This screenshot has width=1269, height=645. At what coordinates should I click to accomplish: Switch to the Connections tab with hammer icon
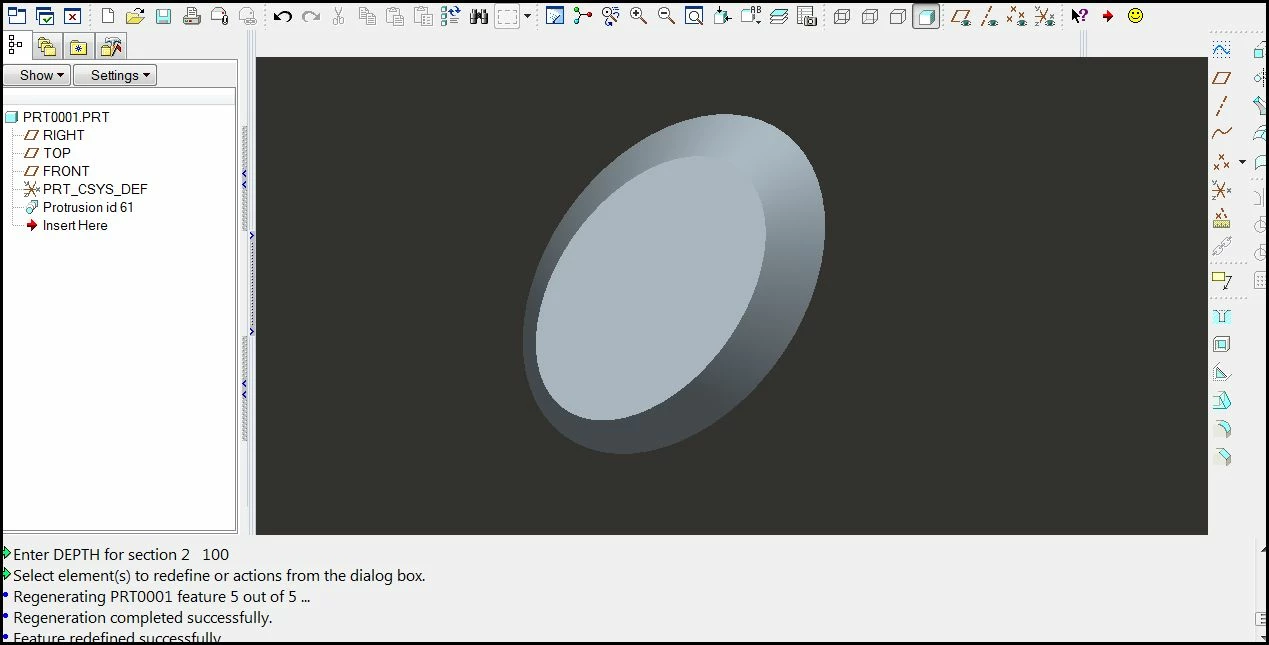[x=111, y=46]
